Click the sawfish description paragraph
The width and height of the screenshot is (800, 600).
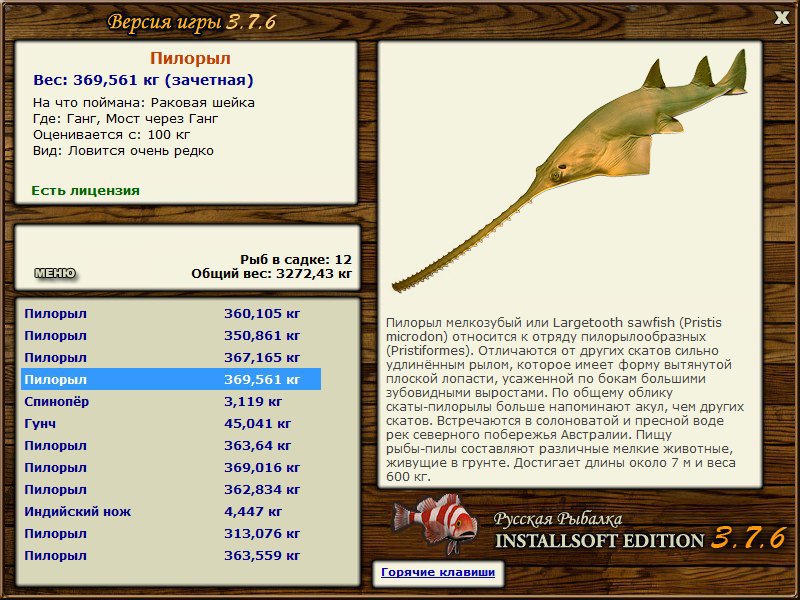[x=565, y=399]
